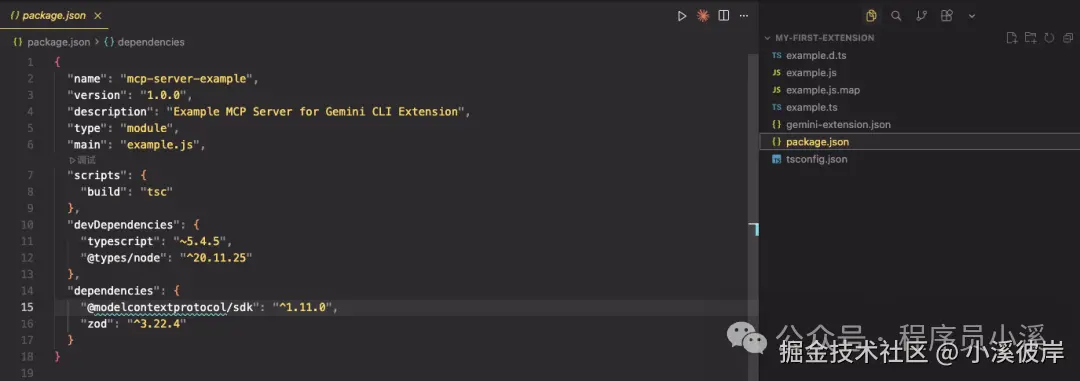Click the orange starburst Claude icon
Viewport: 1080px width, 381px height.
coord(703,16)
